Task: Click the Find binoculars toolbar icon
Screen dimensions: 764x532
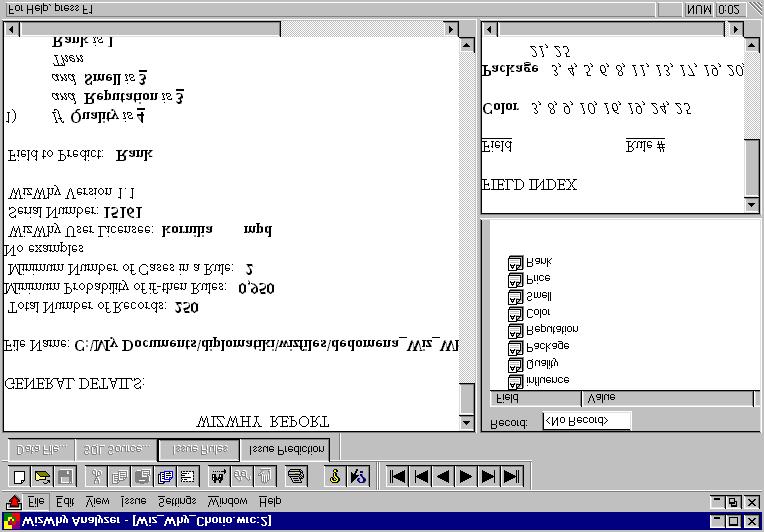Action: pyautogui.click(x=219, y=476)
